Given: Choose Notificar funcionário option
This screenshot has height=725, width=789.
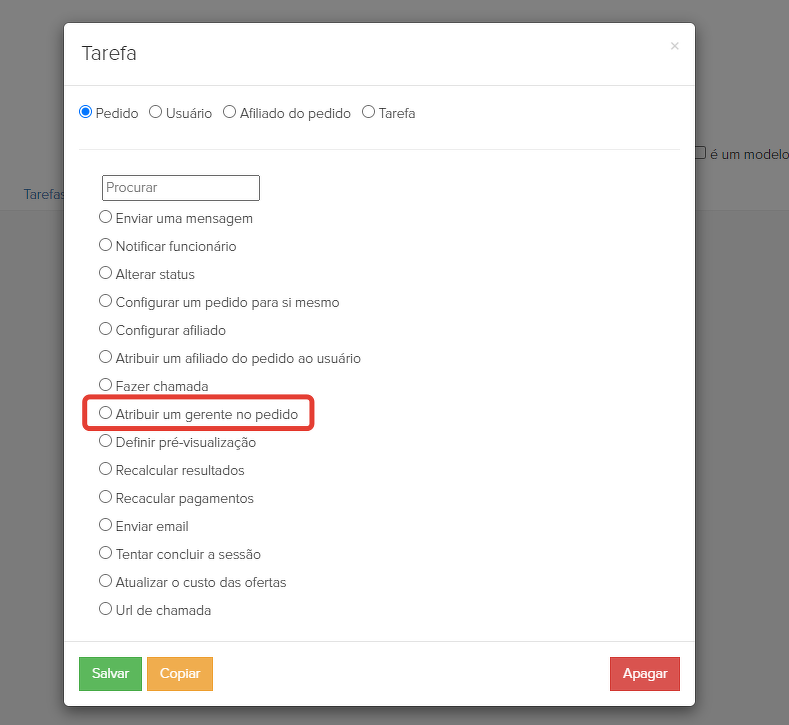Looking at the screenshot, I should click(x=106, y=245).
